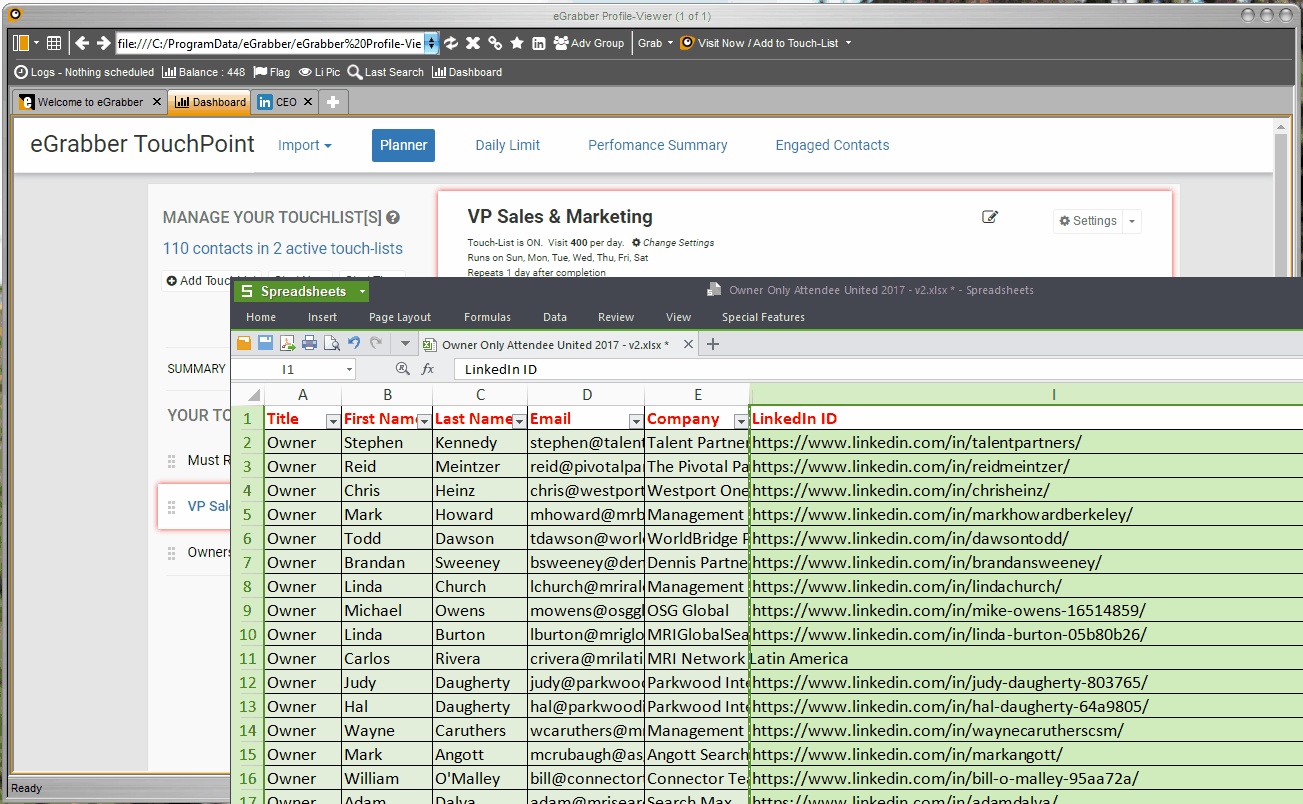This screenshot has height=804, width=1303.
Task: Open the arrow after Add to Touch-List
Action: [849, 43]
